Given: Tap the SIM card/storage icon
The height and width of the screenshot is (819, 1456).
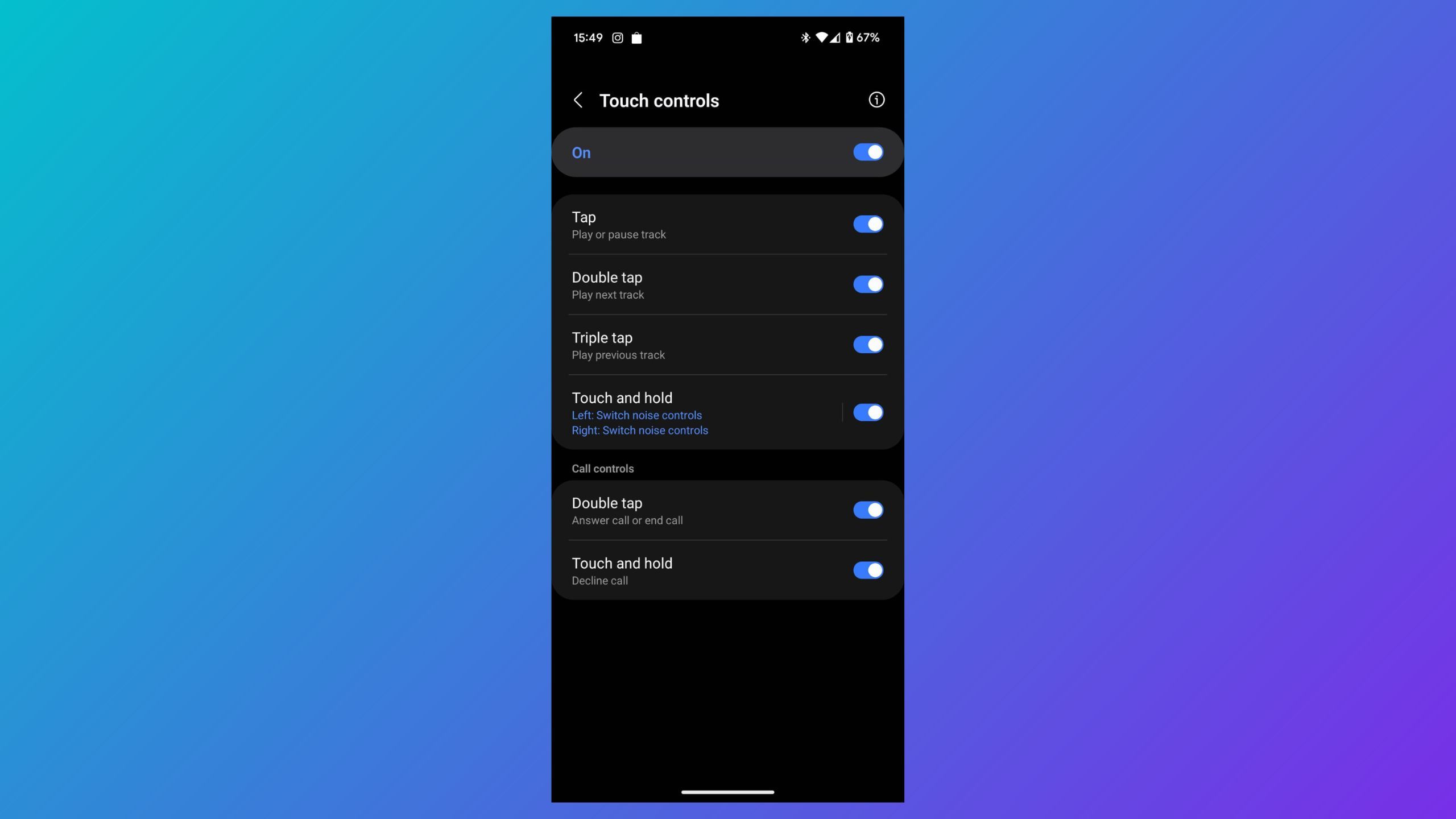Looking at the screenshot, I should (x=636, y=37).
